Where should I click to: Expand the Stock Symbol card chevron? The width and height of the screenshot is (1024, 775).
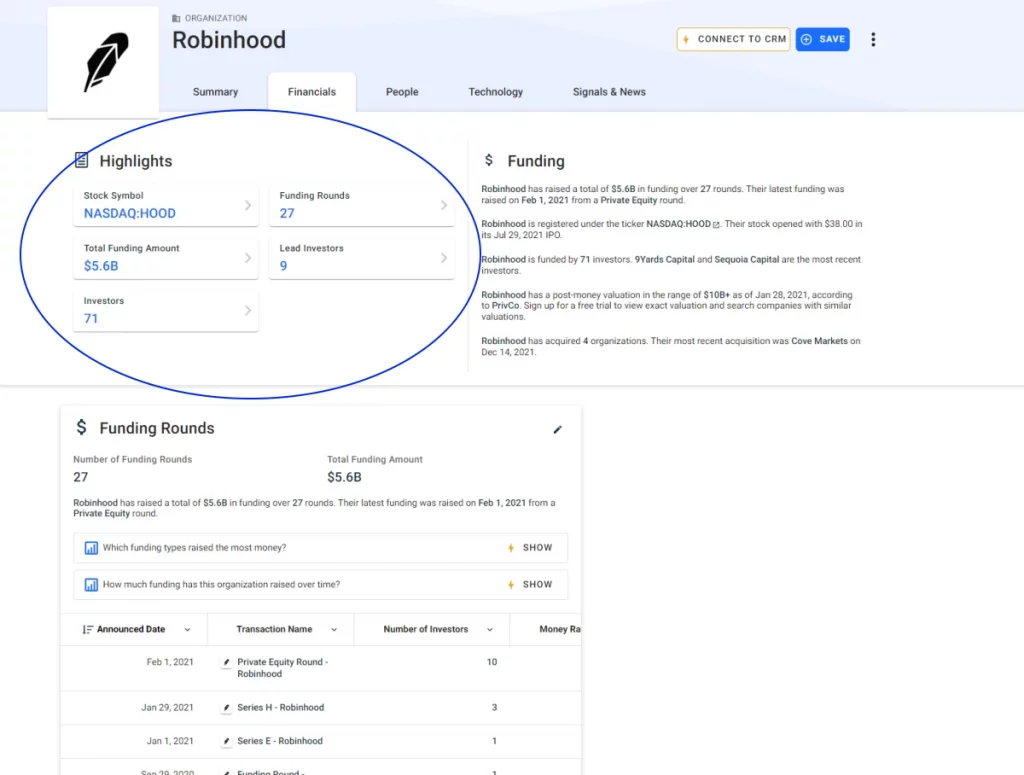248,205
